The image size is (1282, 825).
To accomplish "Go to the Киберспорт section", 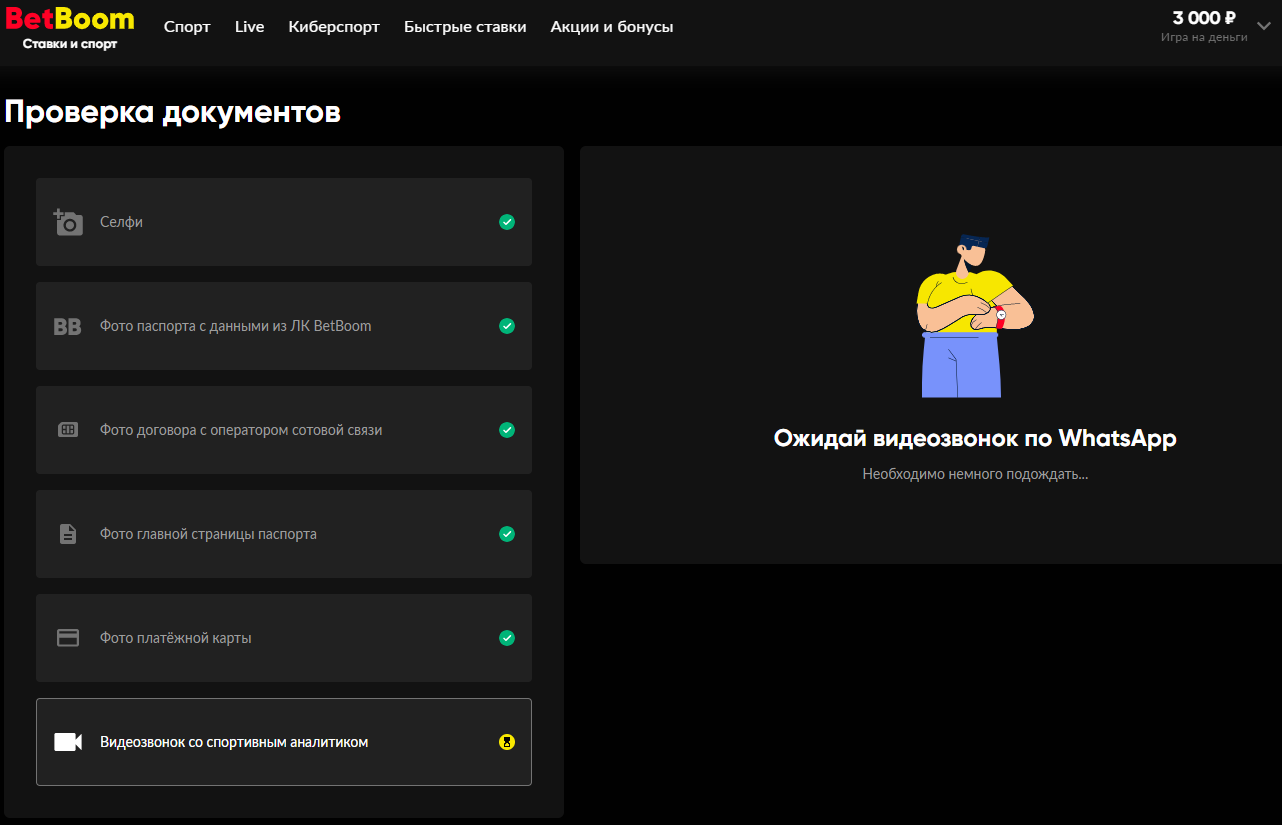I will pos(334,27).
